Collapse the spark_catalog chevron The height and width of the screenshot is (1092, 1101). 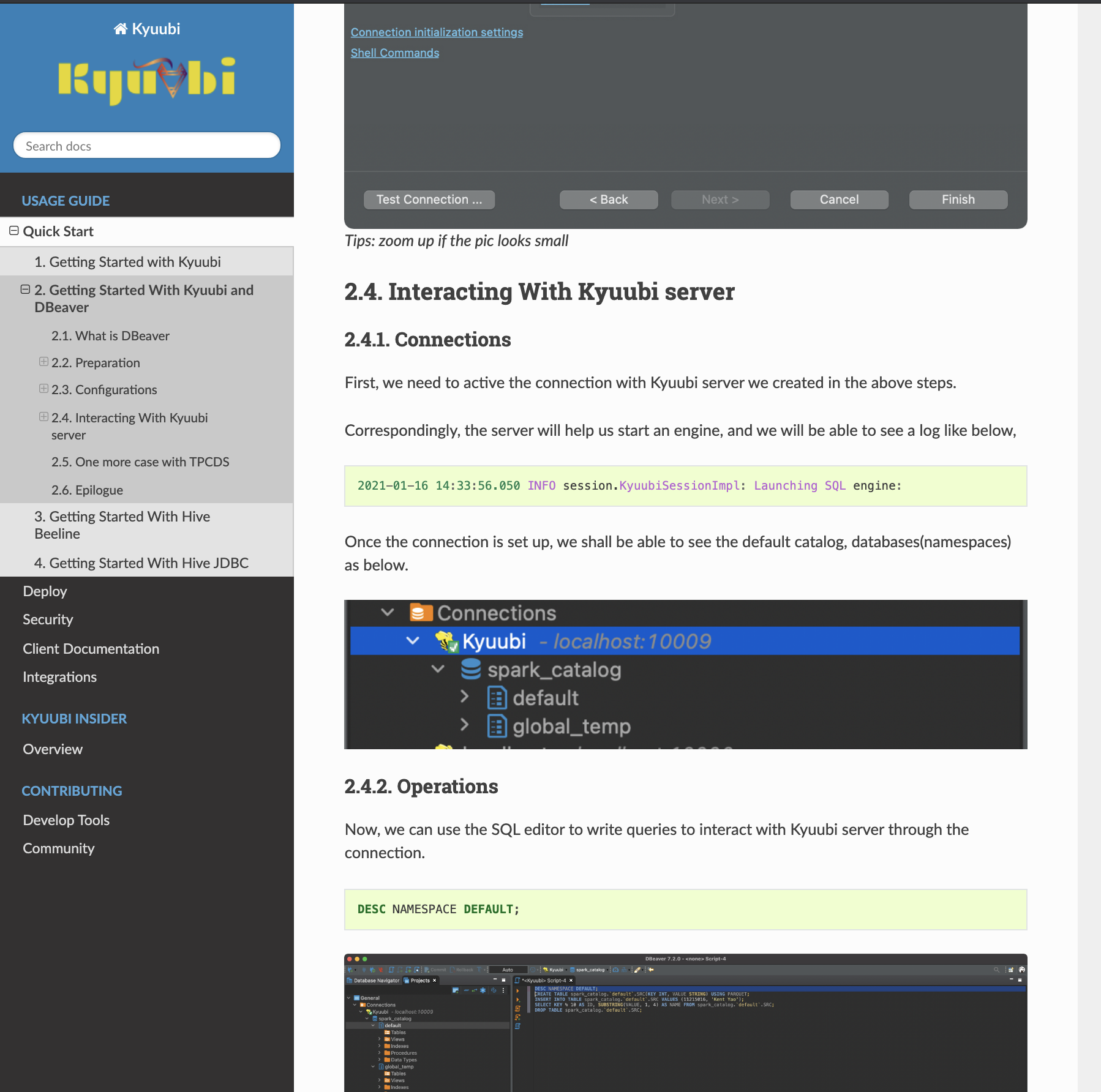coord(437,668)
